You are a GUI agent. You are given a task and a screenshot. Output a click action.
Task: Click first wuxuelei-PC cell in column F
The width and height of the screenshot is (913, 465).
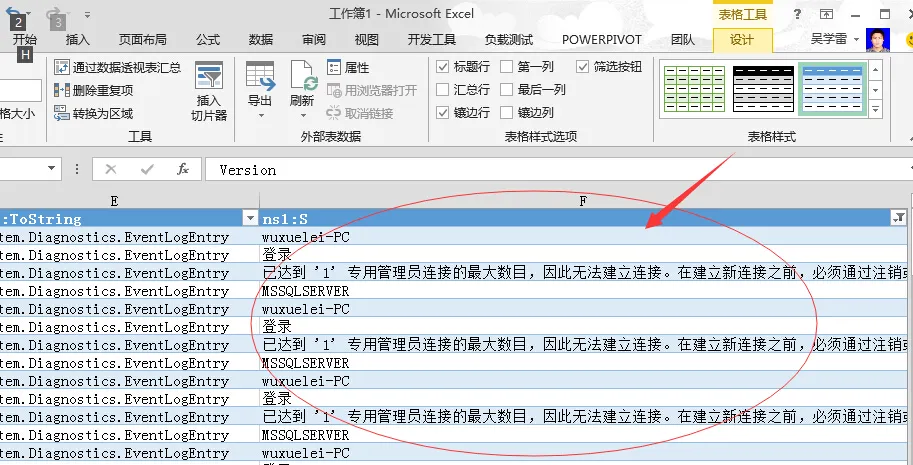(x=583, y=236)
